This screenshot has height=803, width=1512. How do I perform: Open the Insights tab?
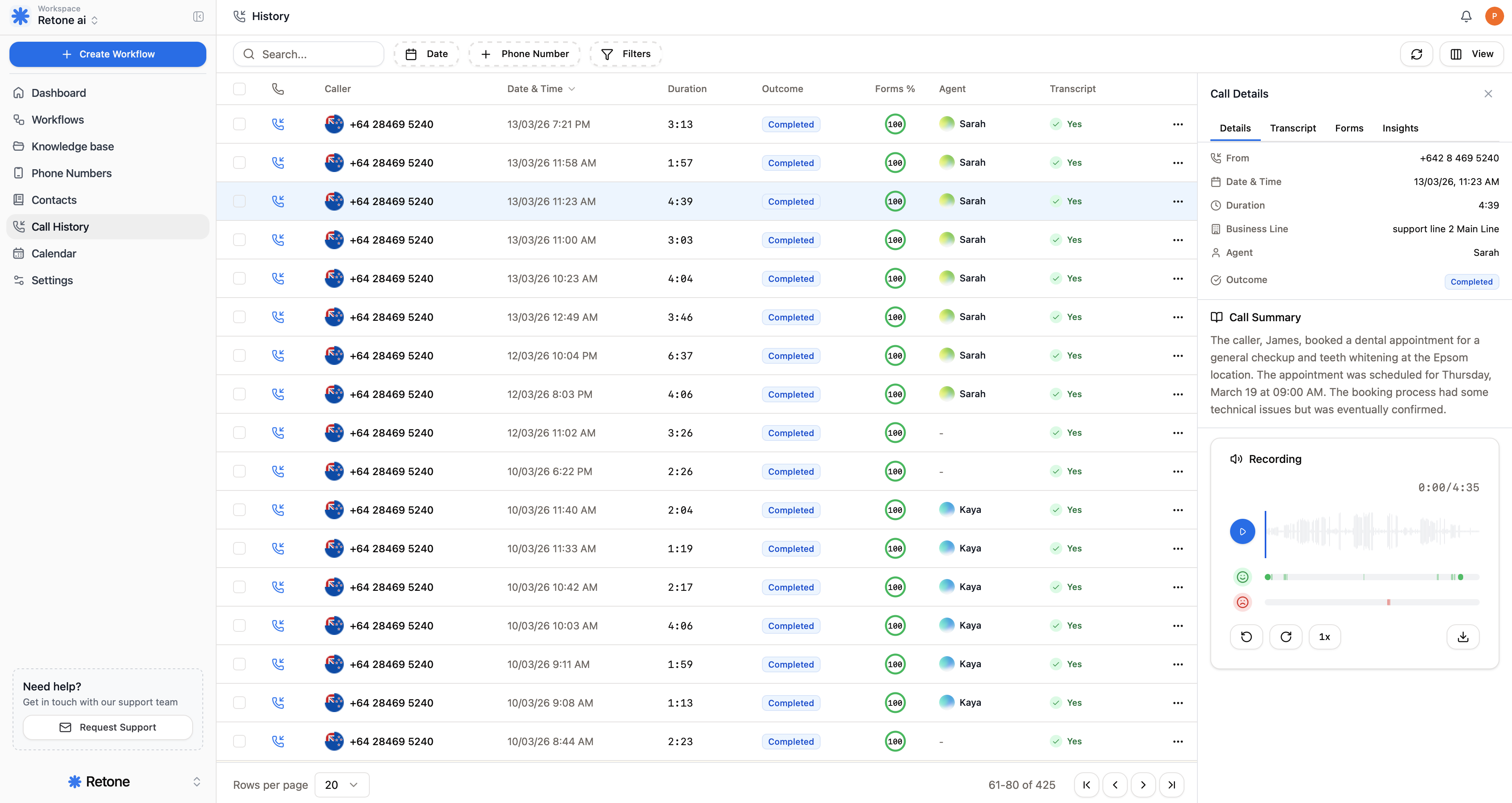click(1400, 128)
